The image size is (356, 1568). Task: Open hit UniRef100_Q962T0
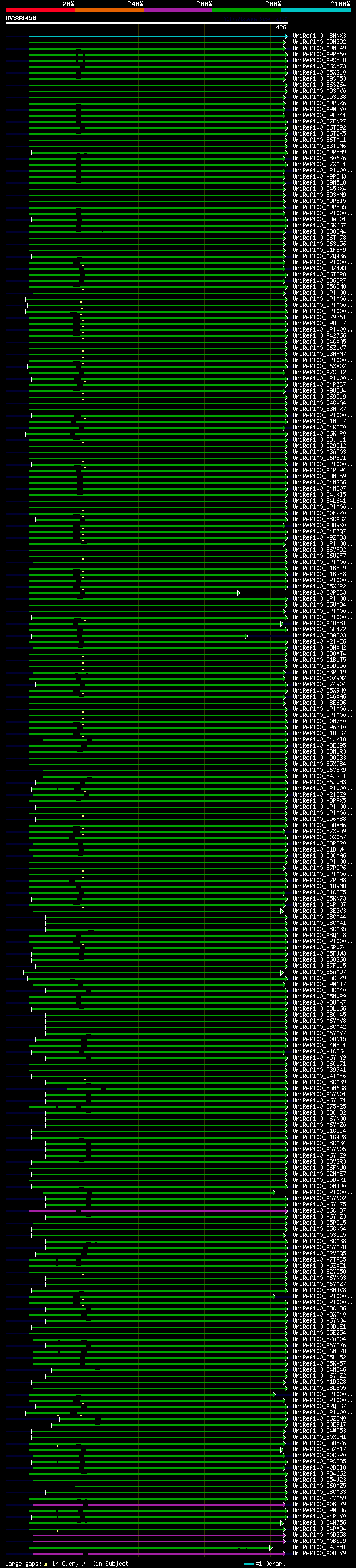pyautogui.click(x=319, y=728)
